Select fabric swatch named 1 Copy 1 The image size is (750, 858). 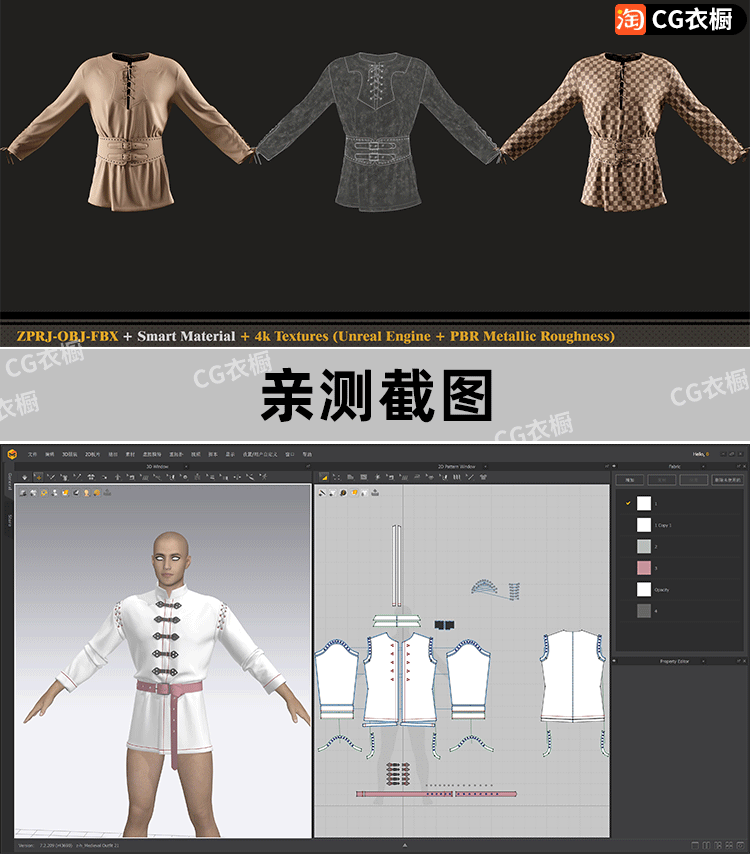[x=644, y=525]
